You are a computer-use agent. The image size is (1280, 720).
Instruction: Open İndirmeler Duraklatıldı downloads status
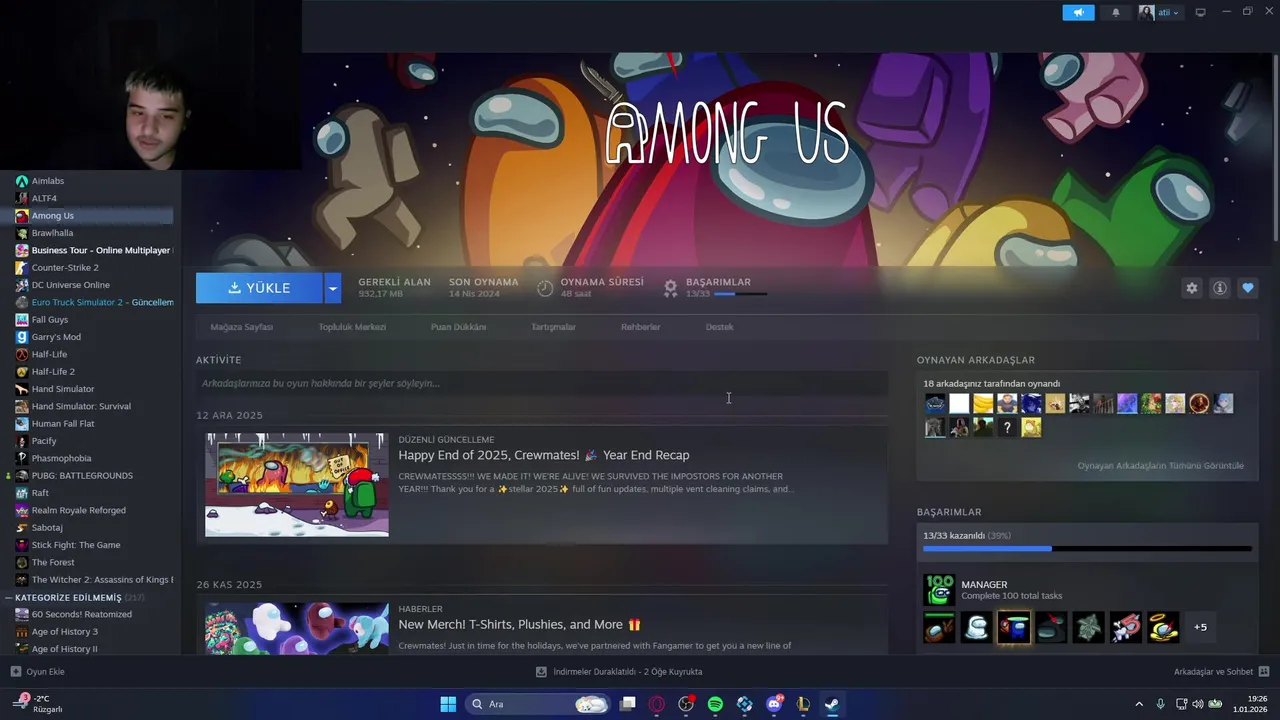[619, 672]
